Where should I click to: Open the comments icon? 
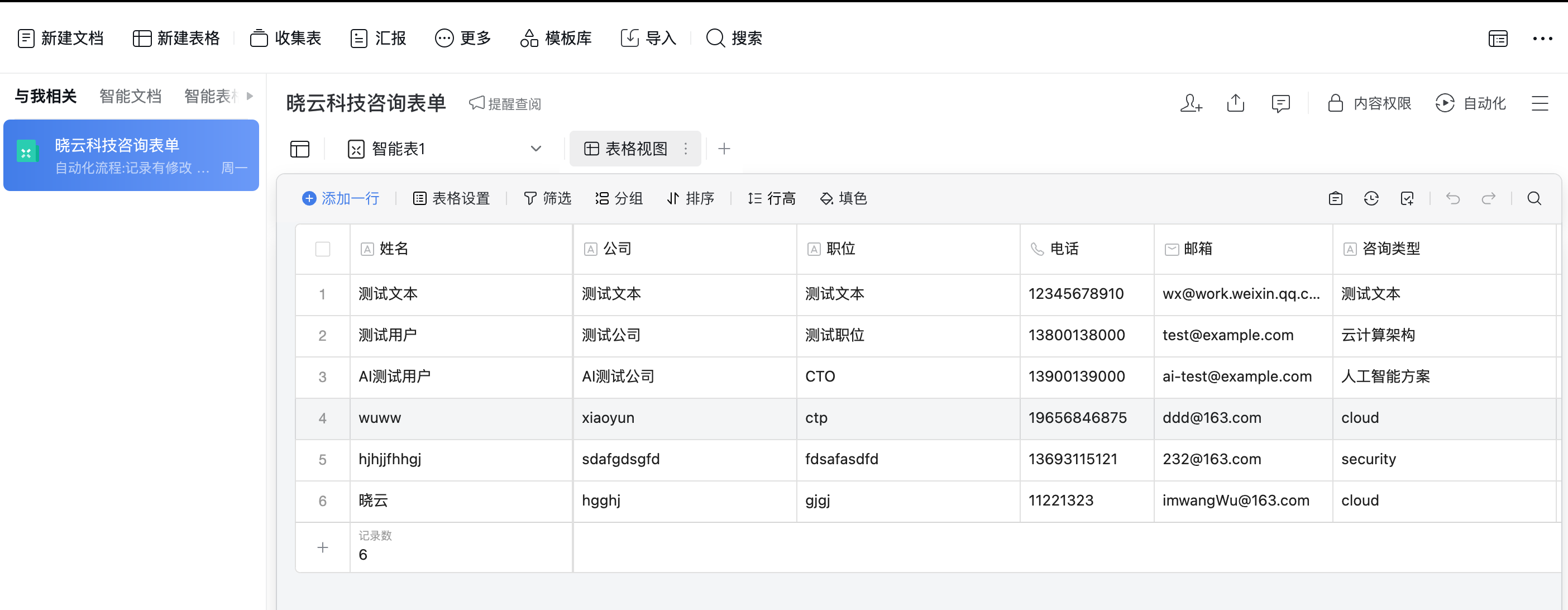(x=1280, y=103)
